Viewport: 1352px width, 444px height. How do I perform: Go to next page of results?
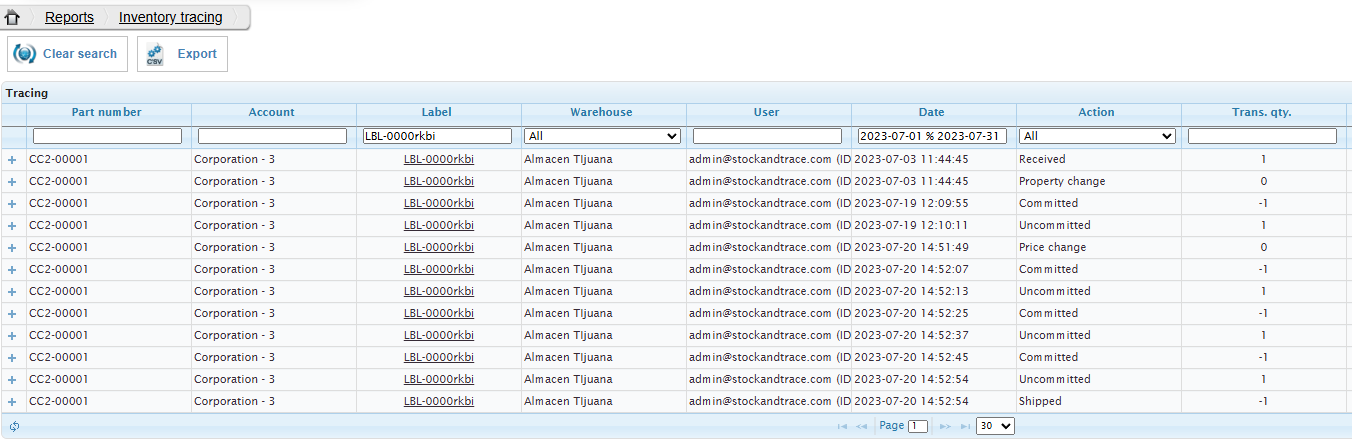(x=945, y=426)
